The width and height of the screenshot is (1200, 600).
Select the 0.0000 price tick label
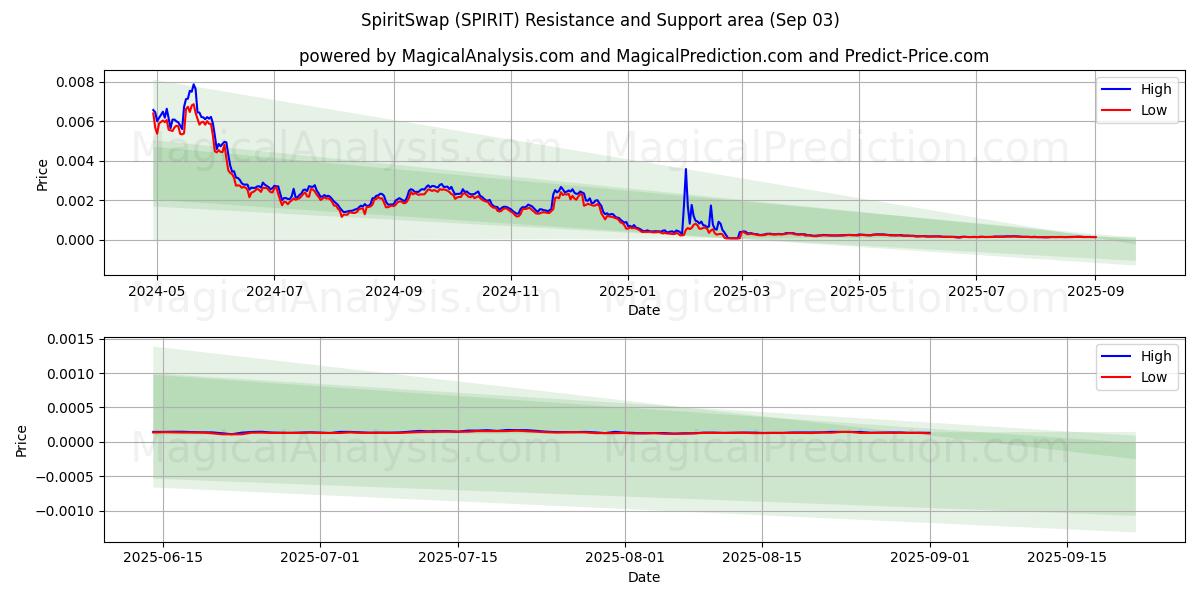tap(73, 442)
